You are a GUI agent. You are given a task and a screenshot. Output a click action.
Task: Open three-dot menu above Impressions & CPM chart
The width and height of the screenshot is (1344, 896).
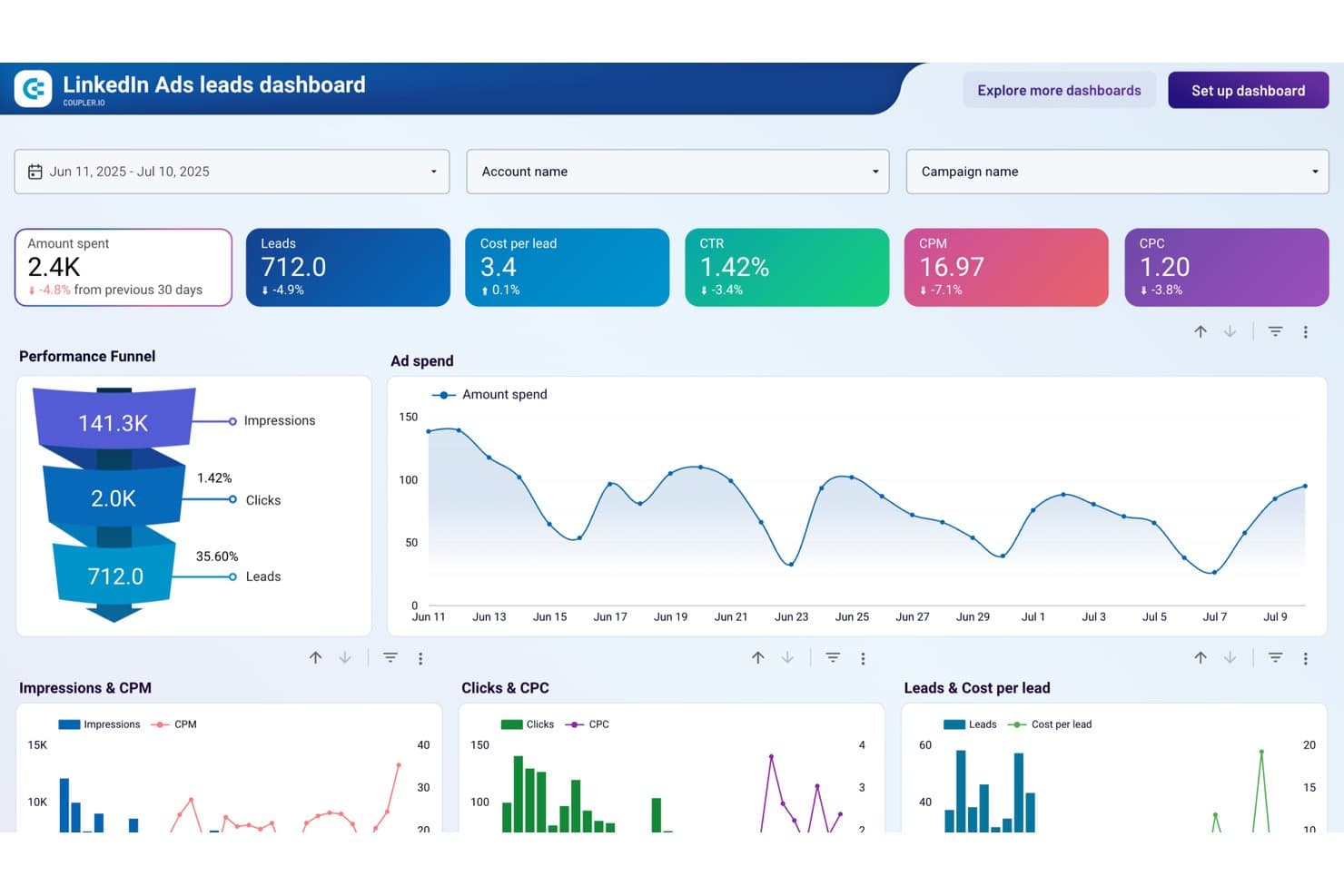coord(420,658)
